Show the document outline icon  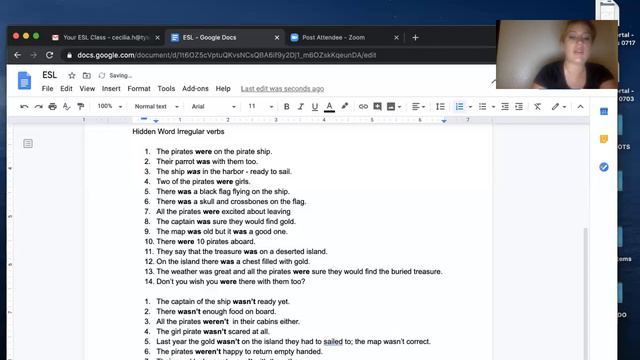28,143
